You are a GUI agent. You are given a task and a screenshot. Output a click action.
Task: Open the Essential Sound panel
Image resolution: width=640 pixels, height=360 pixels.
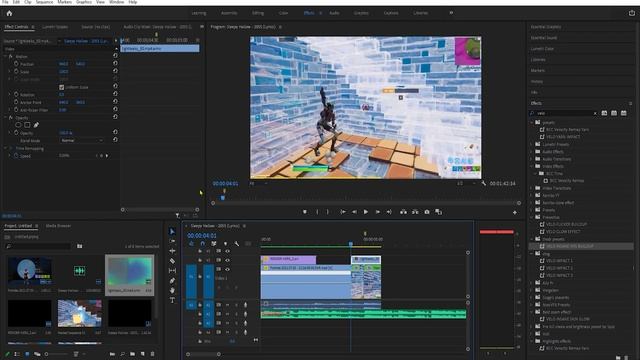(x=544, y=38)
